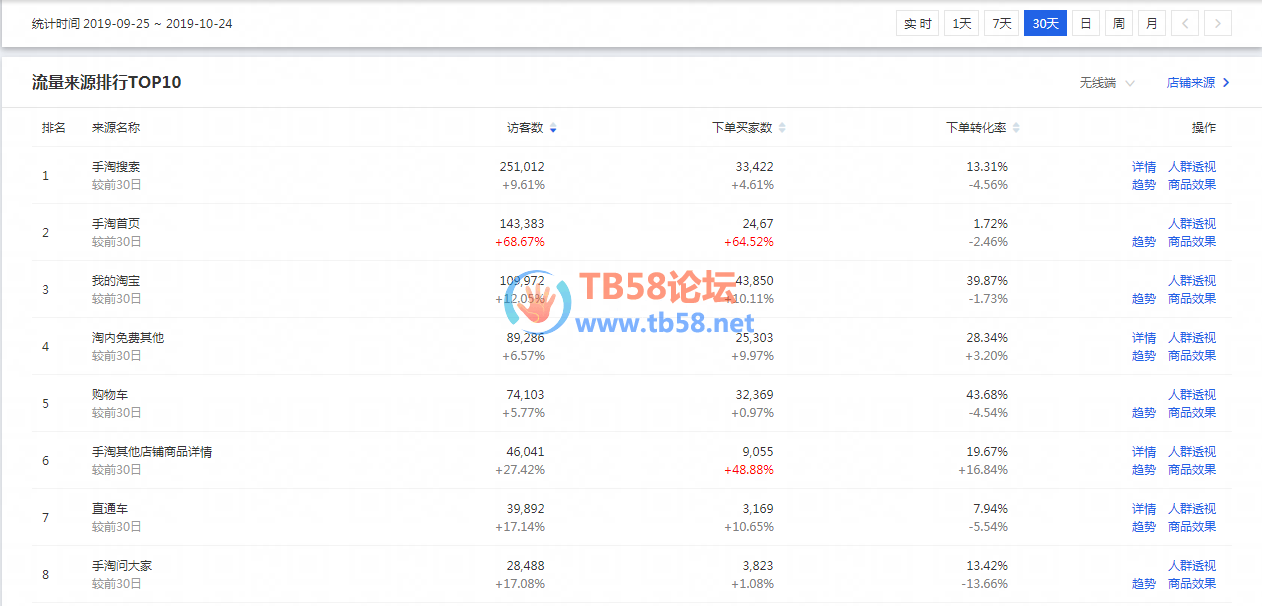The width and height of the screenshot is (1262, 606).
Task: Click the conversion rate 7.94%
Action: [991, 509]
